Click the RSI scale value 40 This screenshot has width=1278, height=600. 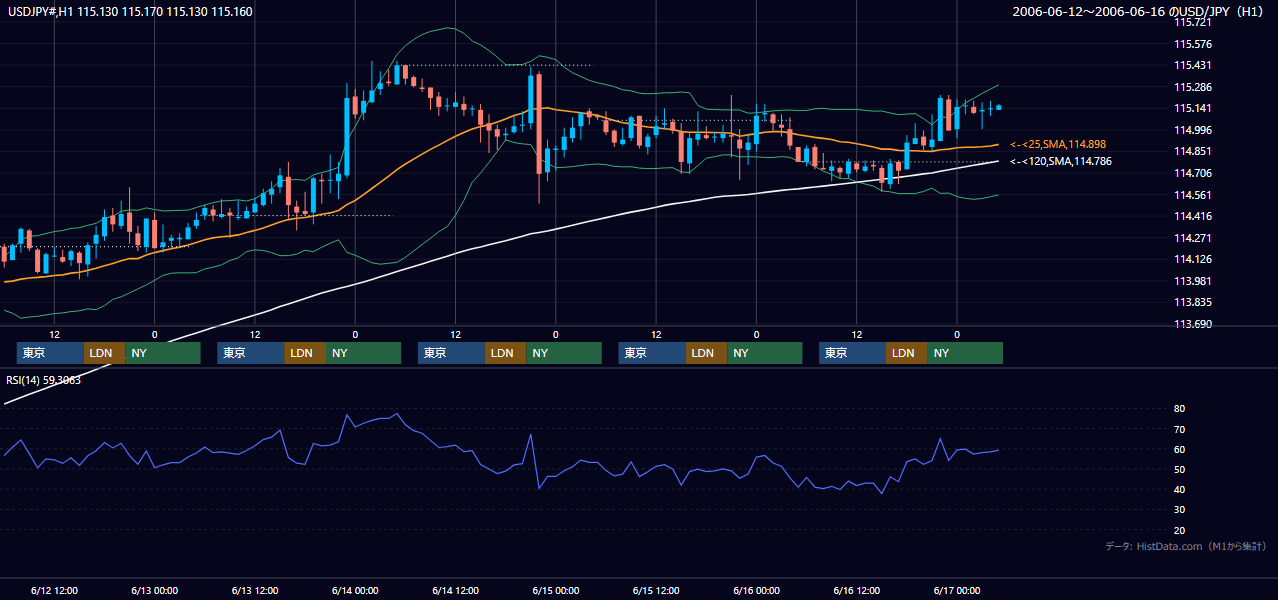1180,489
